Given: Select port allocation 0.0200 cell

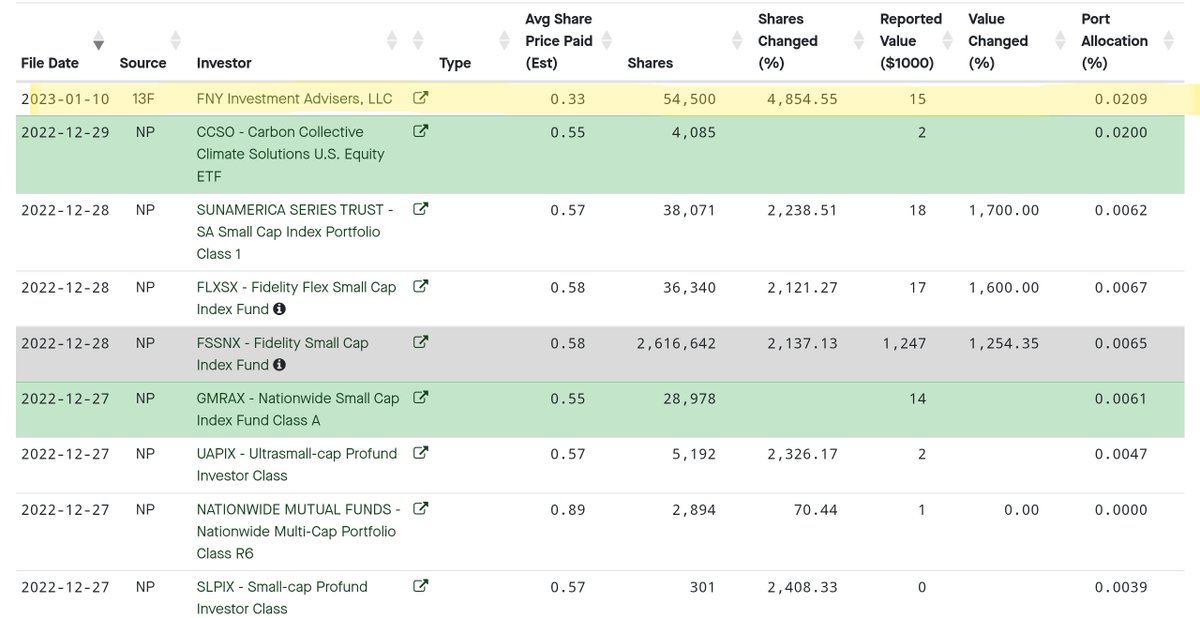Looking at the screenshot, I should 1121,132.
